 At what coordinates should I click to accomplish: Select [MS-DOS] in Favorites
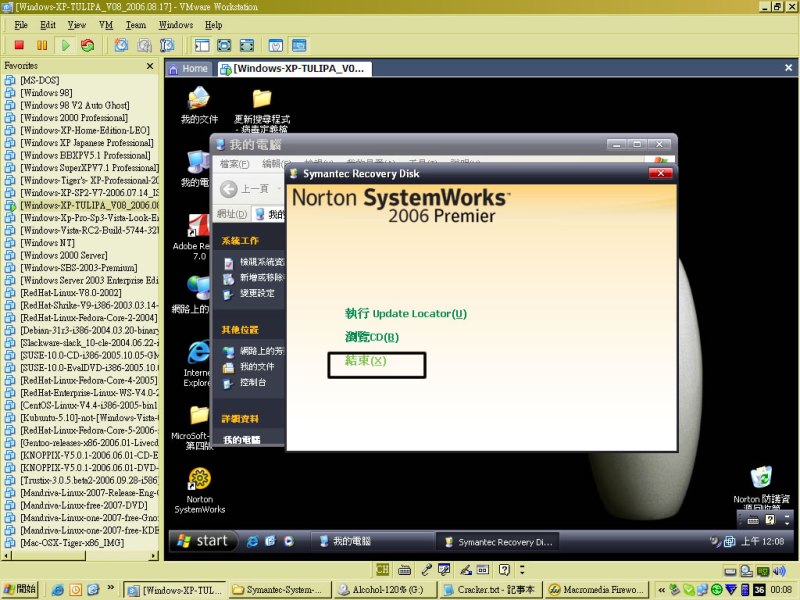tap(33, 80)
